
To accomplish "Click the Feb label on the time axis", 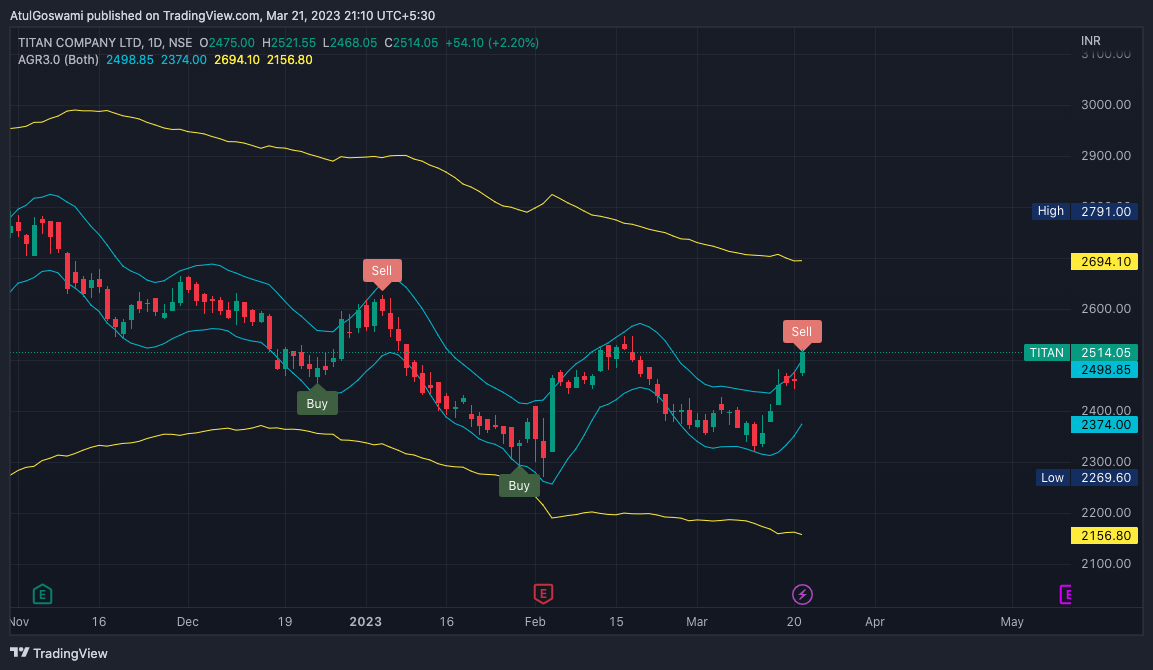I will (x=535, y=621).
